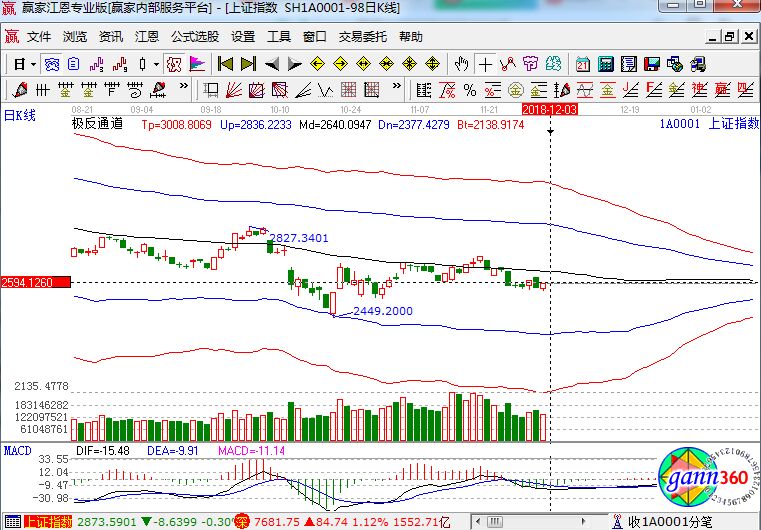
Task: Open the calculator tool icon
Action: pyautogui.click(x=605, y=64)
